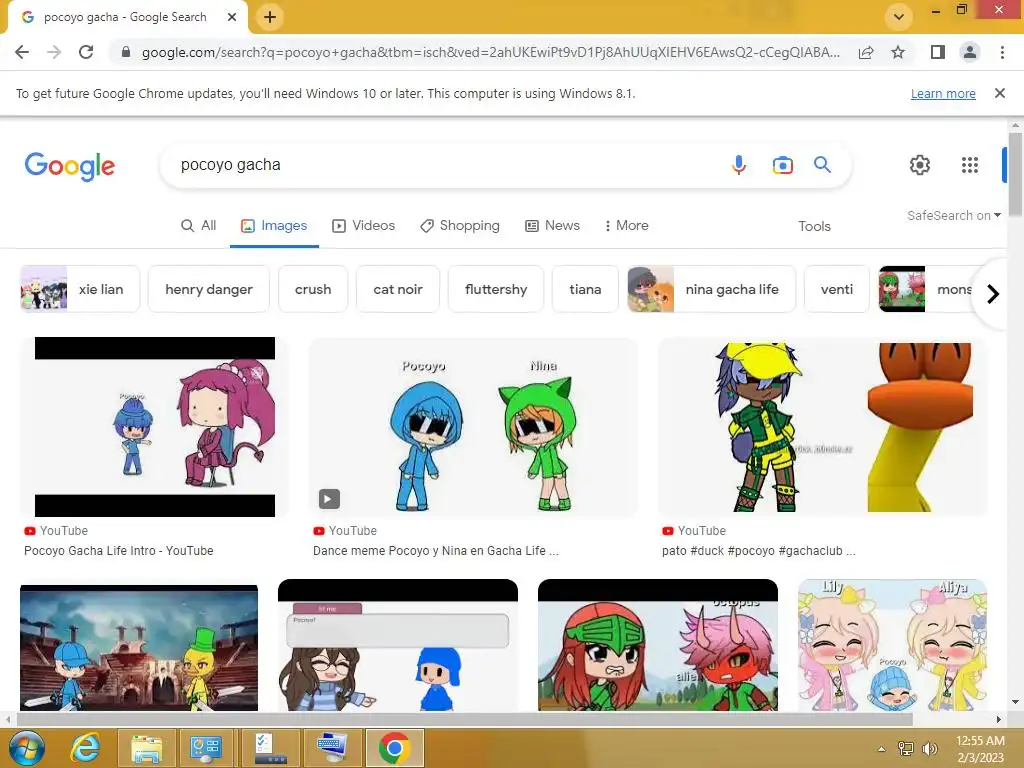Open the pato #duck #pocoyo link

coord(758,551)
